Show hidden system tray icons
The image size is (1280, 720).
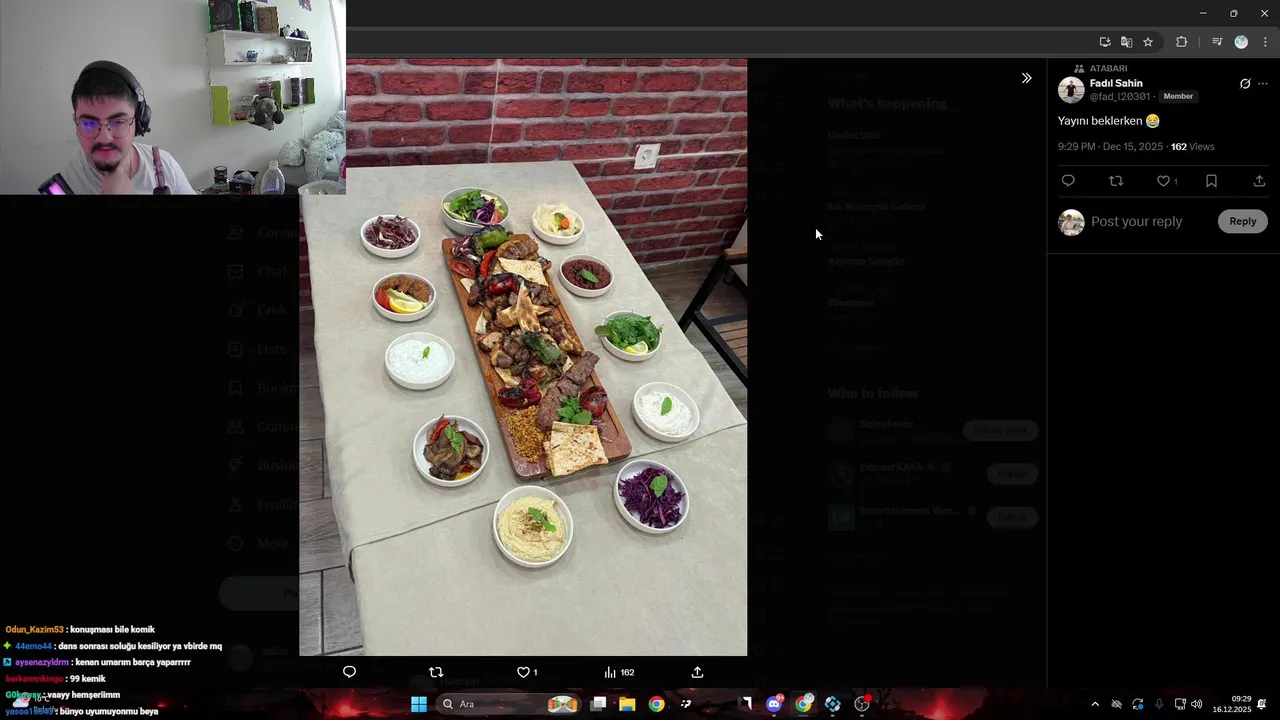[x=1095, y=704]
